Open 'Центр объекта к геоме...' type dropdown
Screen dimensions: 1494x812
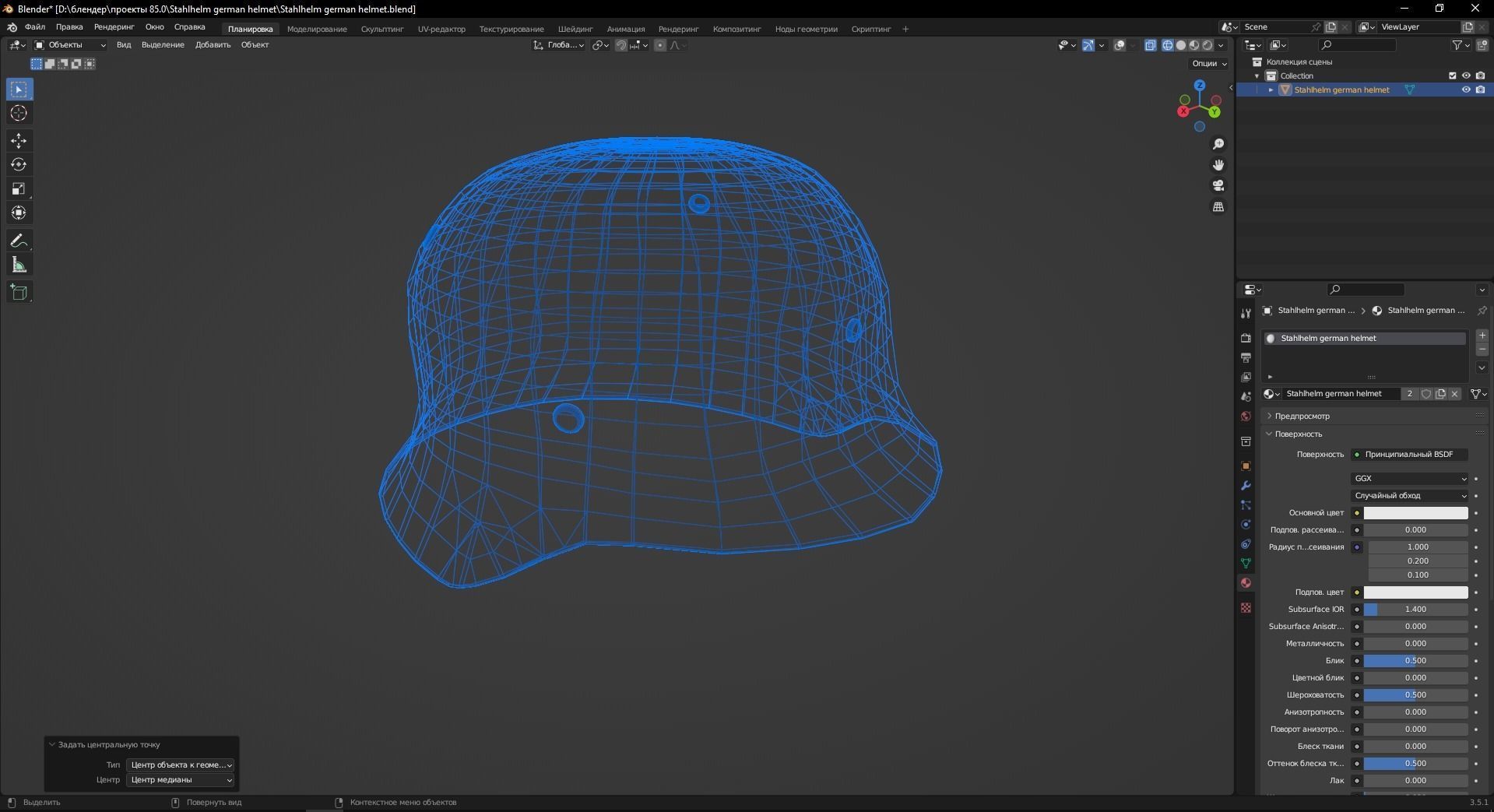(x=180, y=765)
